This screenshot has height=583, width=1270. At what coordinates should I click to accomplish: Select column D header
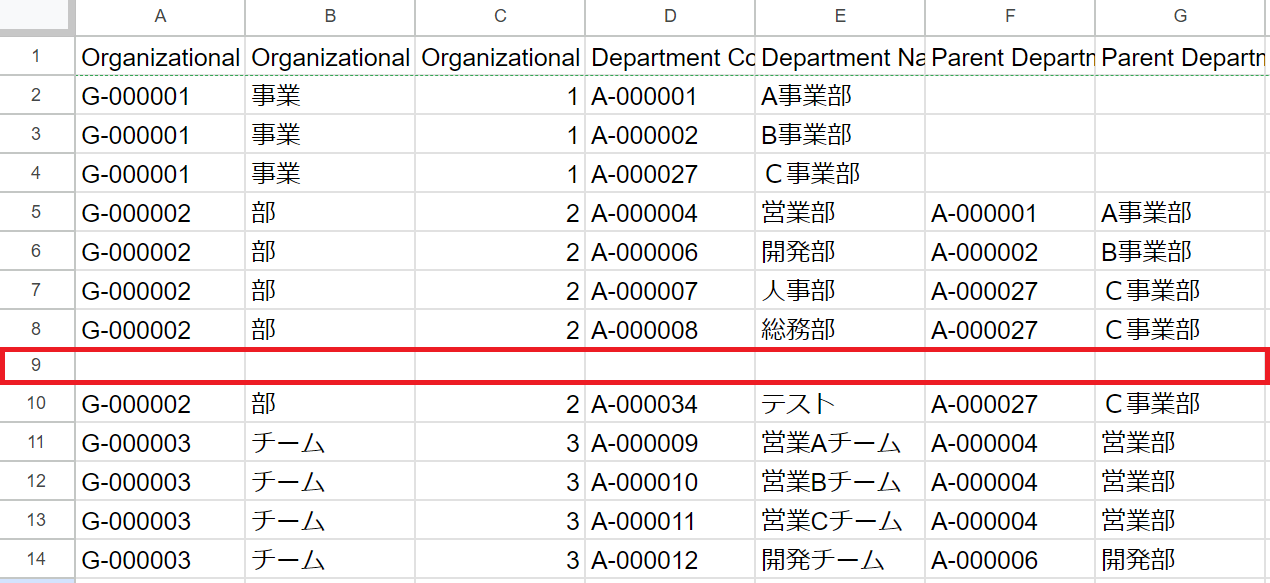[x=670, y=16]
